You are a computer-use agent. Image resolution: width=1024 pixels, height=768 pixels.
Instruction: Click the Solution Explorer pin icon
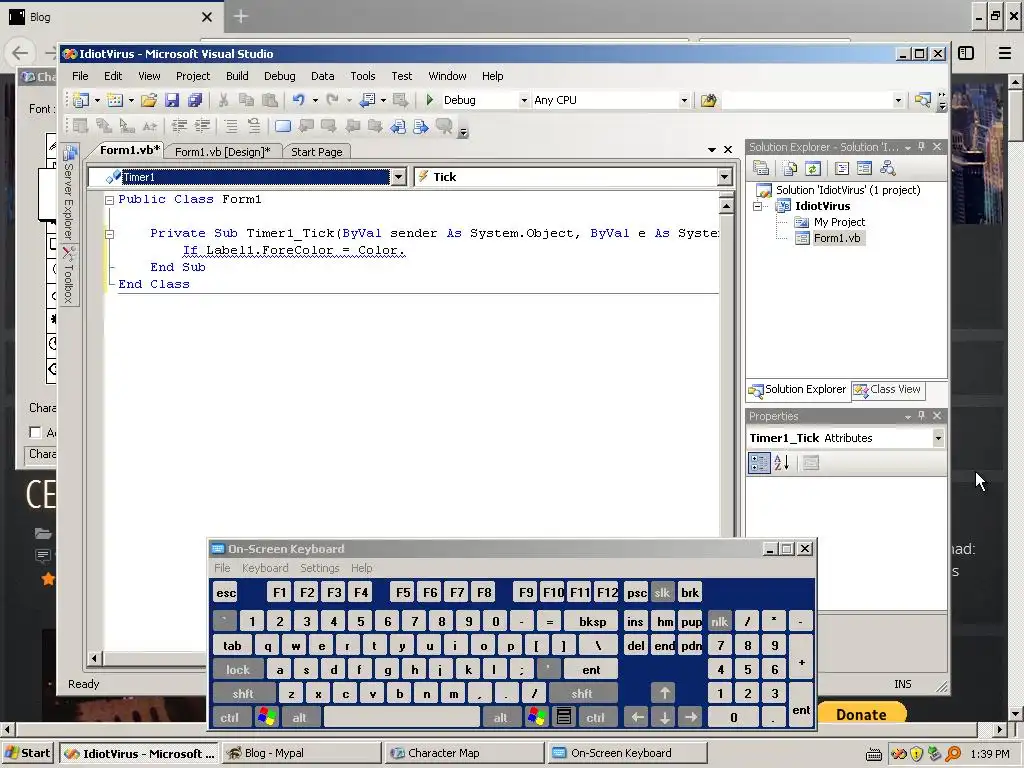click(921, 147)
